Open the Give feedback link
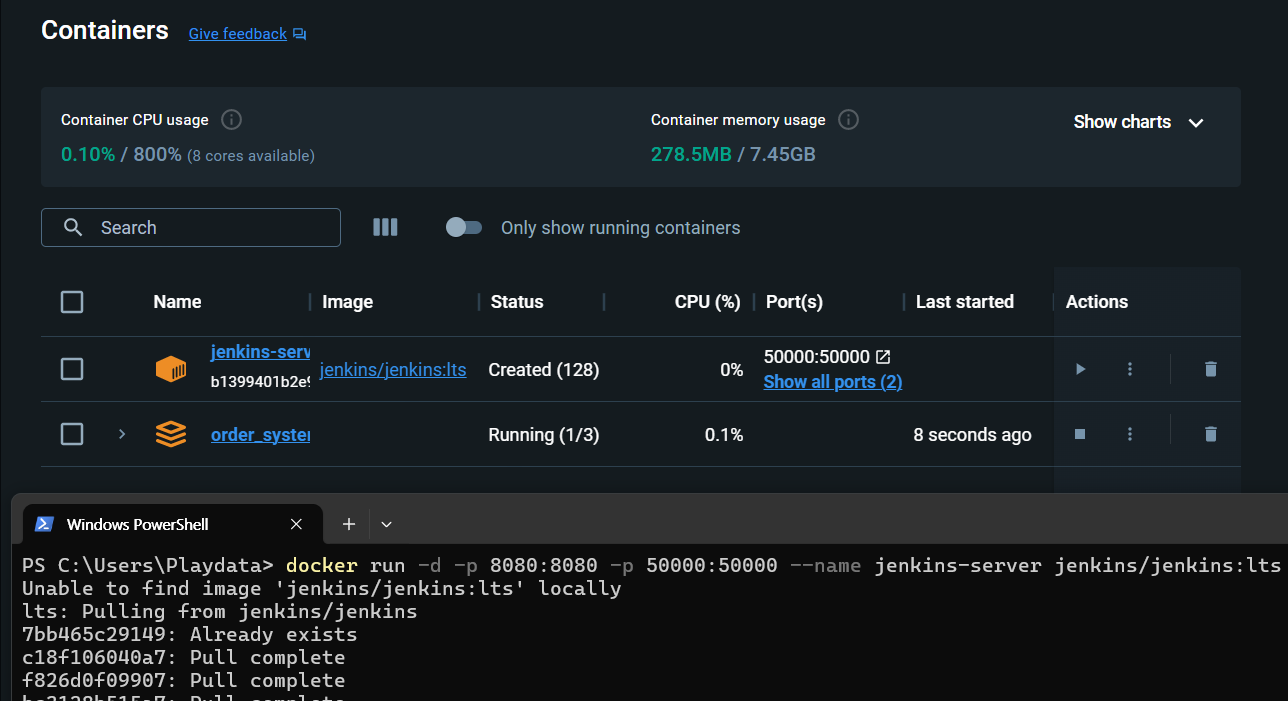 (238, 34)
